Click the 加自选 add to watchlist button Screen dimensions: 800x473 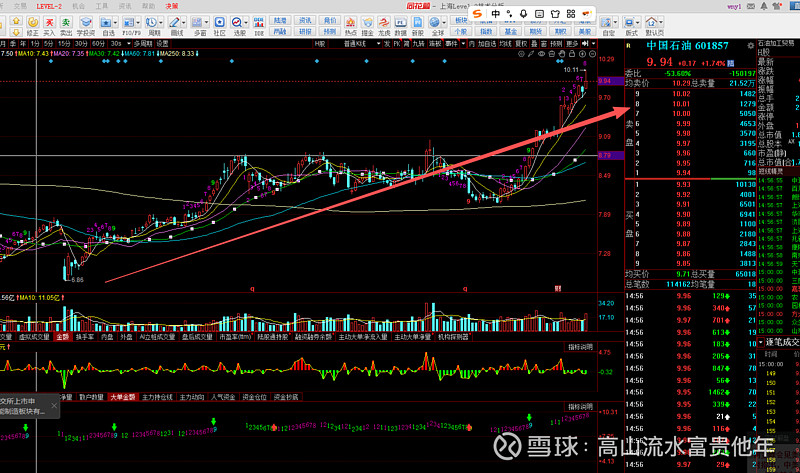click(487, 44)
